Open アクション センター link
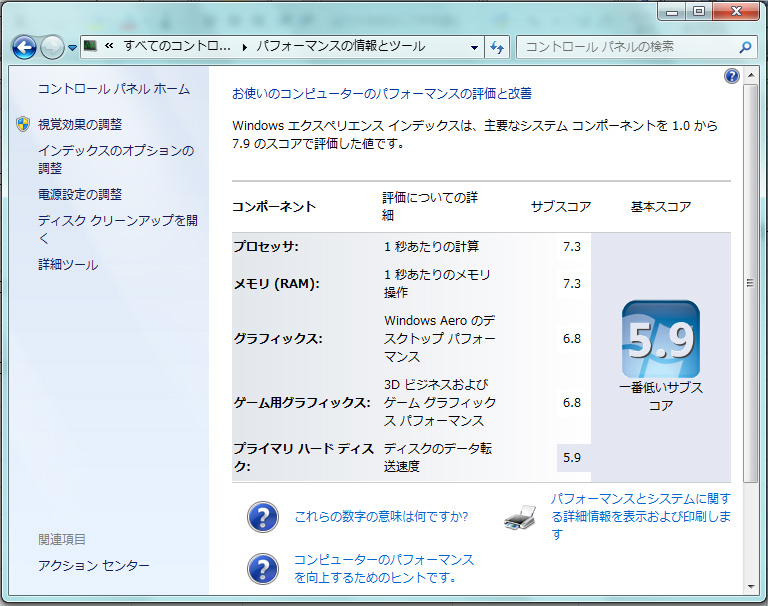Viewport: 768px width, 606px height. pos(94,565)
